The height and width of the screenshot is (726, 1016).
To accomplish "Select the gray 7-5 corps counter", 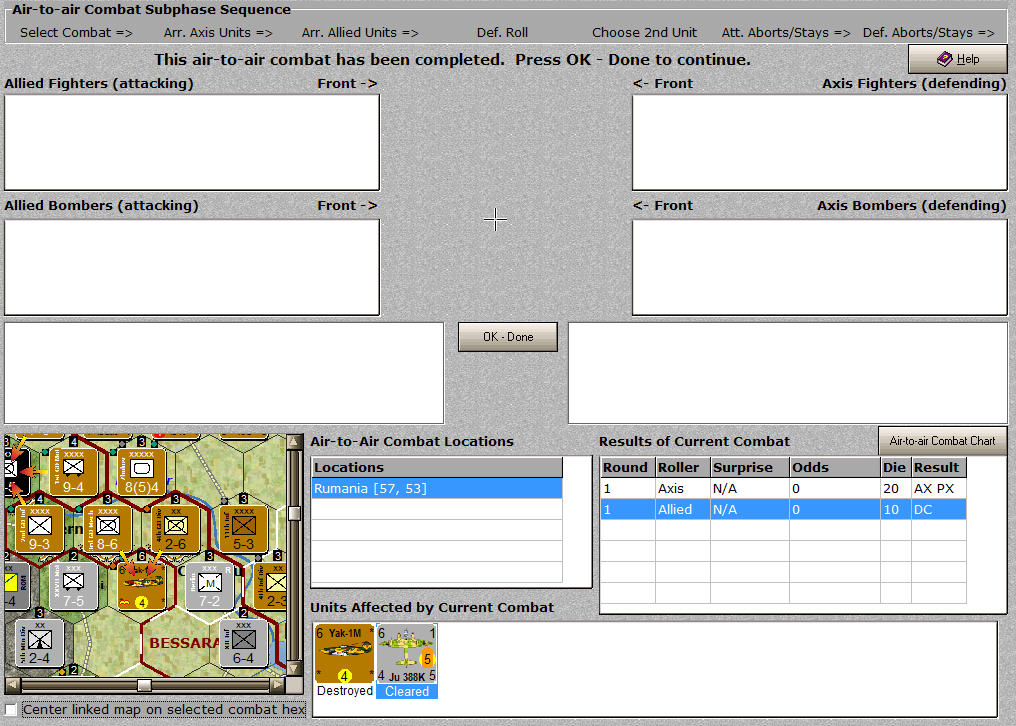I will (x=73, y=586).
